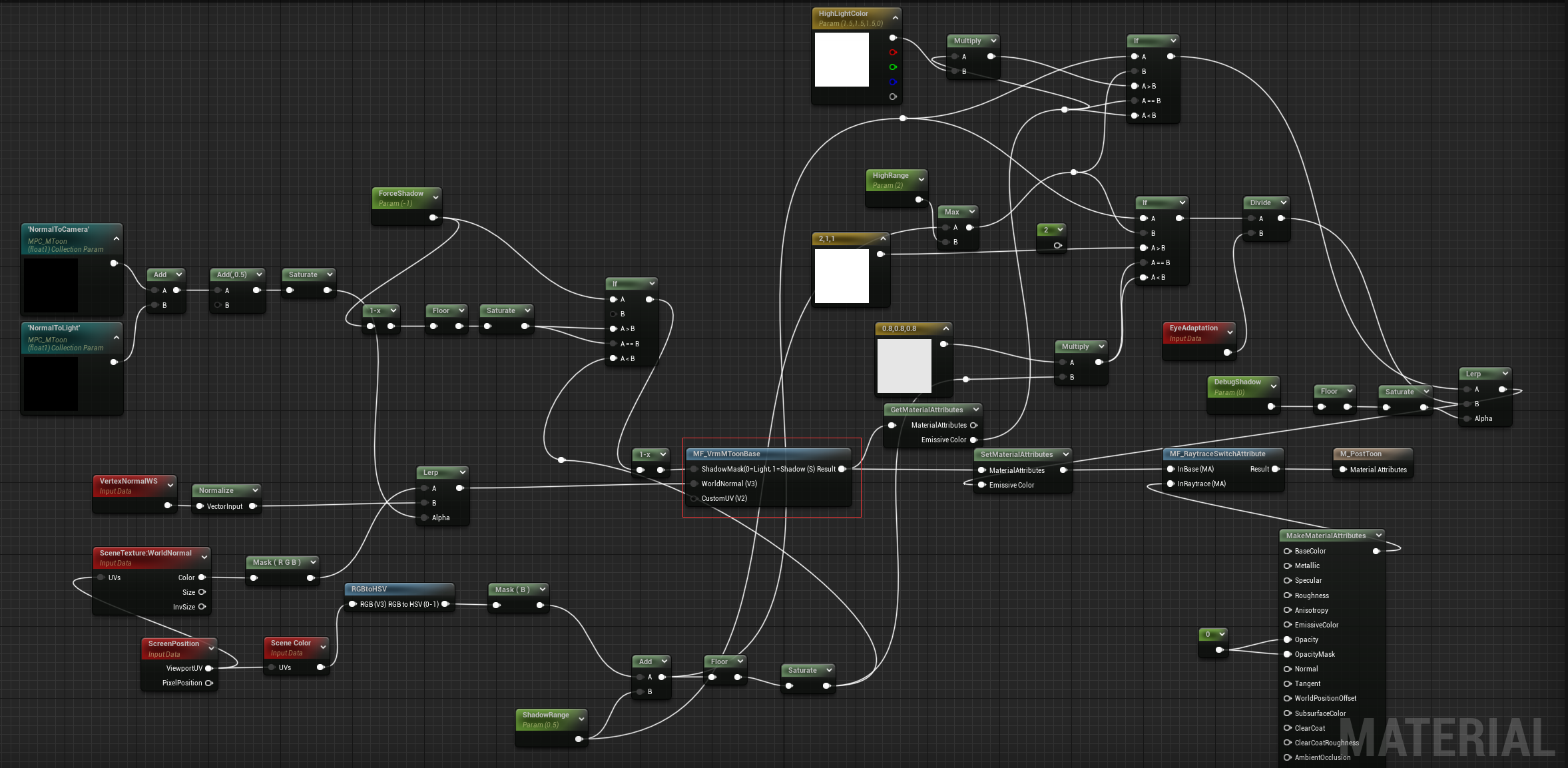Click the HighLightColor node's red channel output pin
The width and height of the screenshot is (1568, 768).
pos(893,52)
